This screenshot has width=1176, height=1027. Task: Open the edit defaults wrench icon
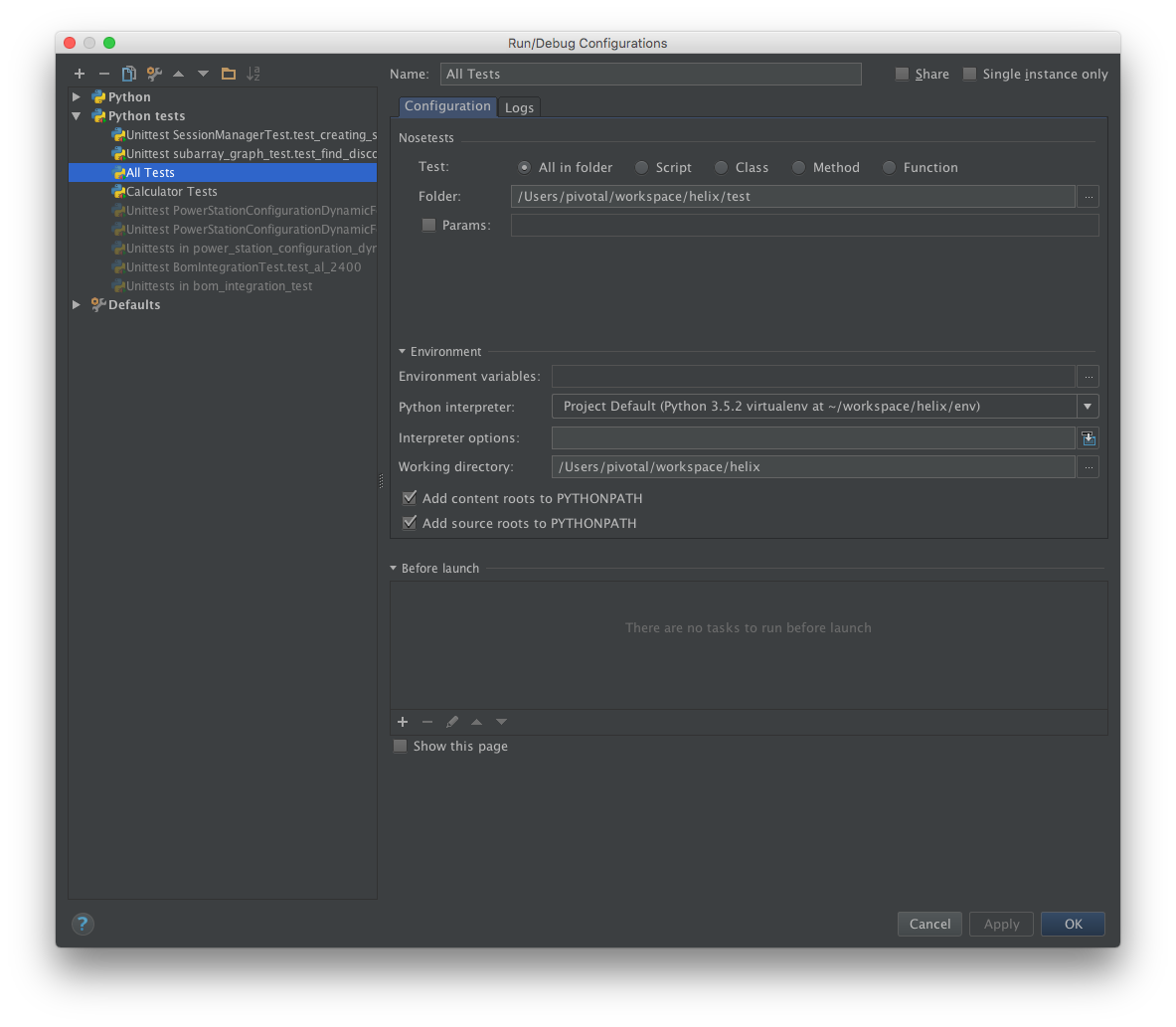click(x=154, y=74)
